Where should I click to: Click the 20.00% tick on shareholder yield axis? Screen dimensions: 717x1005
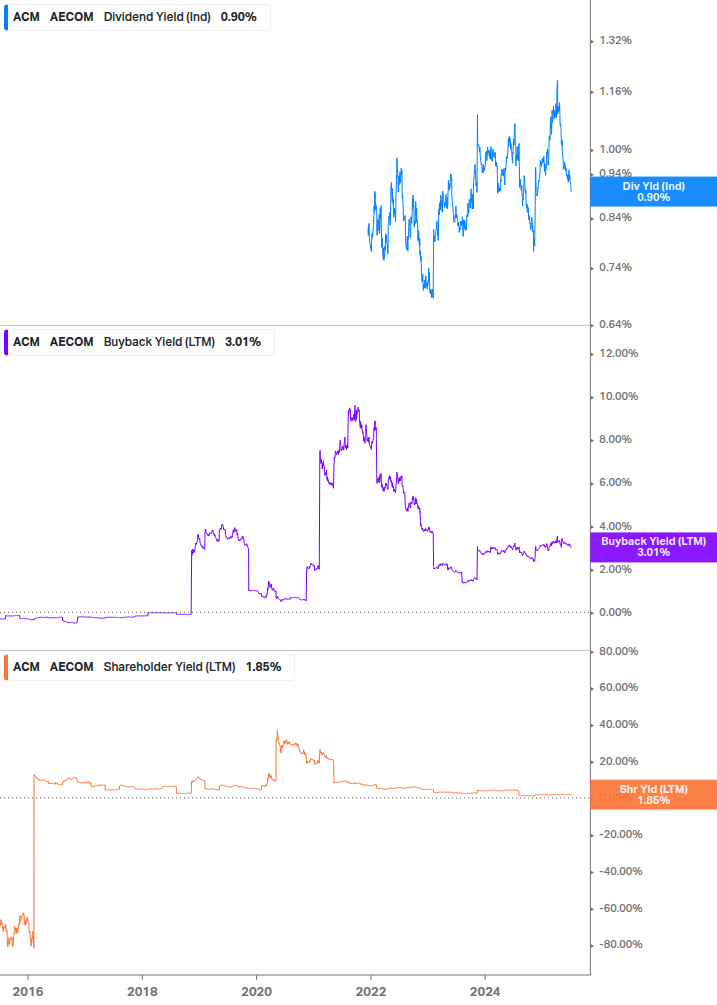618,761
